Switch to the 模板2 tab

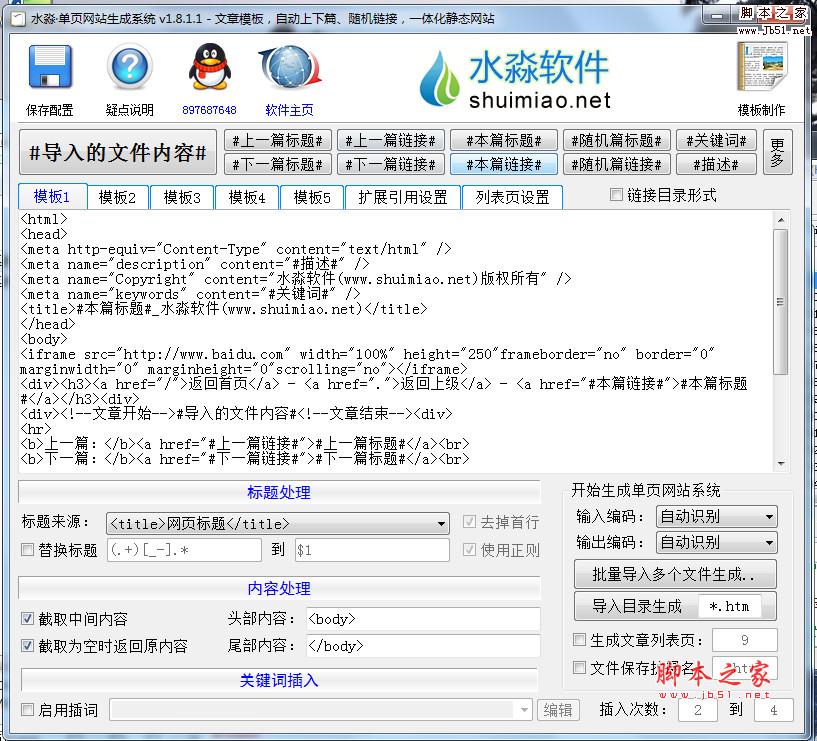point(117,197)
